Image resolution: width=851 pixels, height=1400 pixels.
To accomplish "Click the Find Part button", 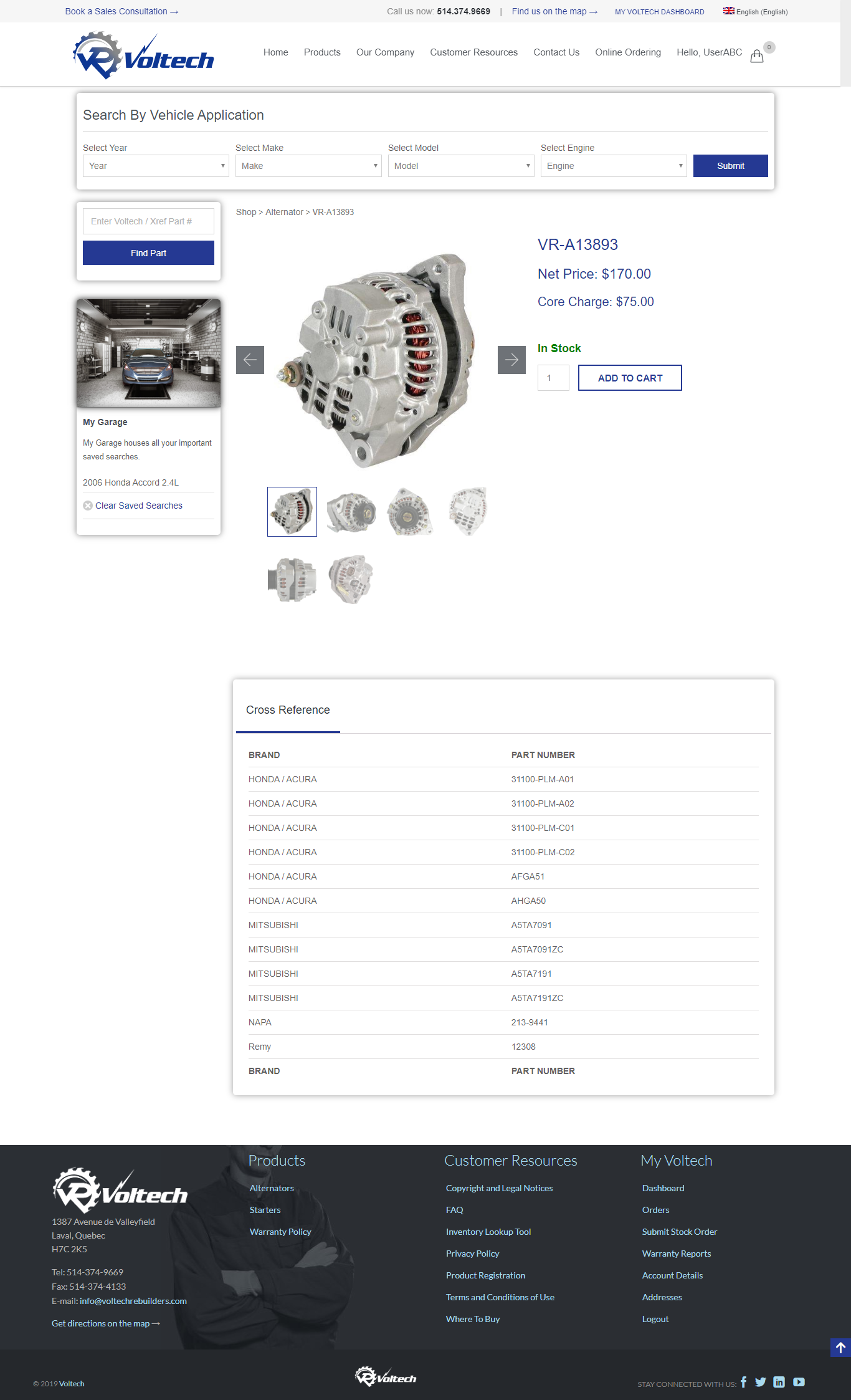I will pyautogui.click(x=148, y=253).
